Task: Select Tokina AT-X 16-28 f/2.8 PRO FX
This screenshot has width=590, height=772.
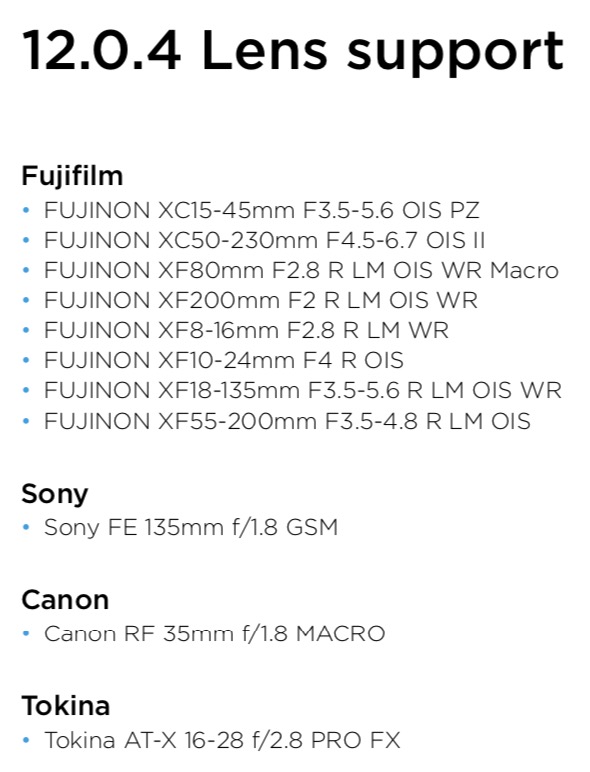Action: tap(222, 740)
